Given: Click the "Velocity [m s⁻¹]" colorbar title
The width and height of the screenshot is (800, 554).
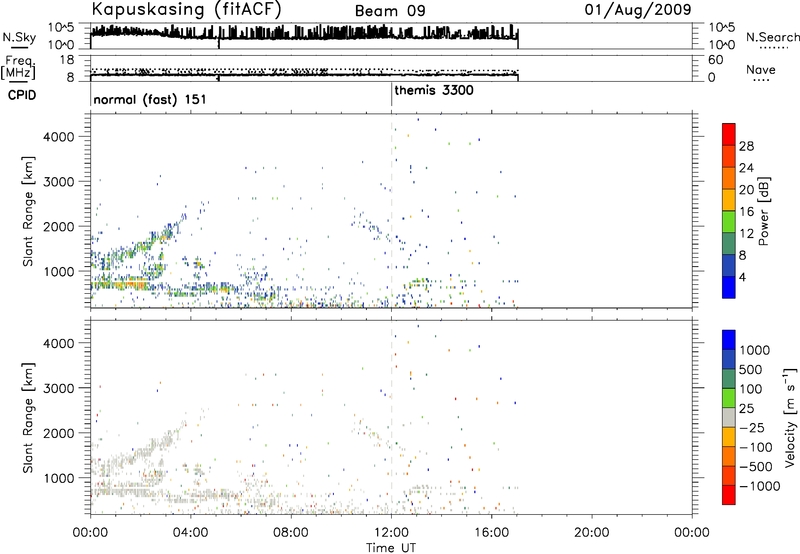Looking at the screenshot, I should coord(791,417).
